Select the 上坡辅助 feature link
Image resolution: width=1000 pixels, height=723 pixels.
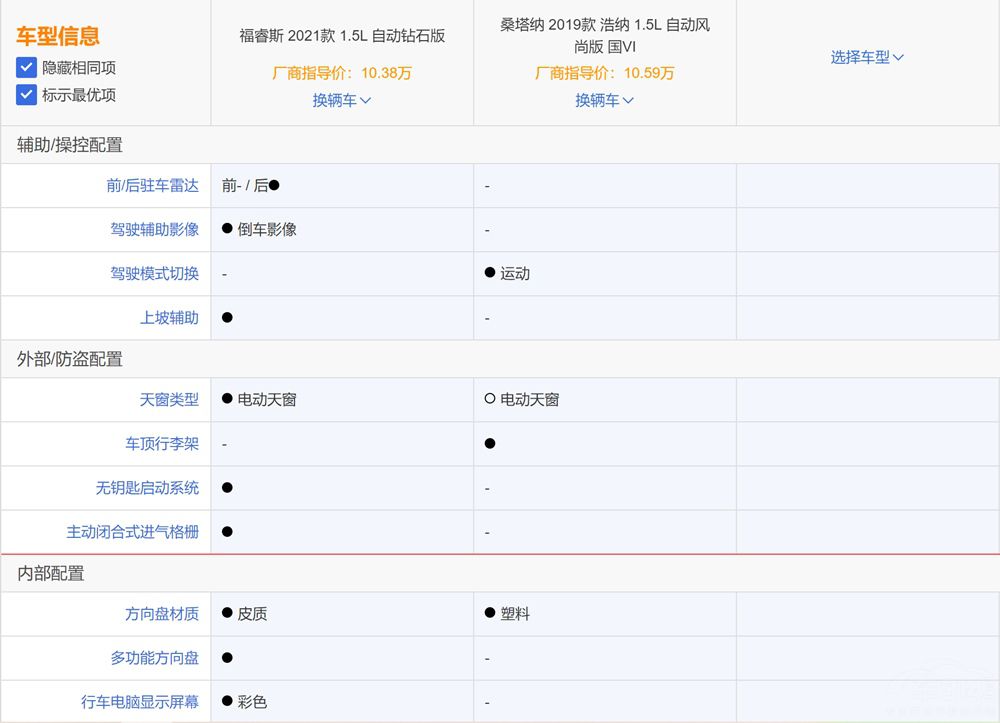pos(169,317)
